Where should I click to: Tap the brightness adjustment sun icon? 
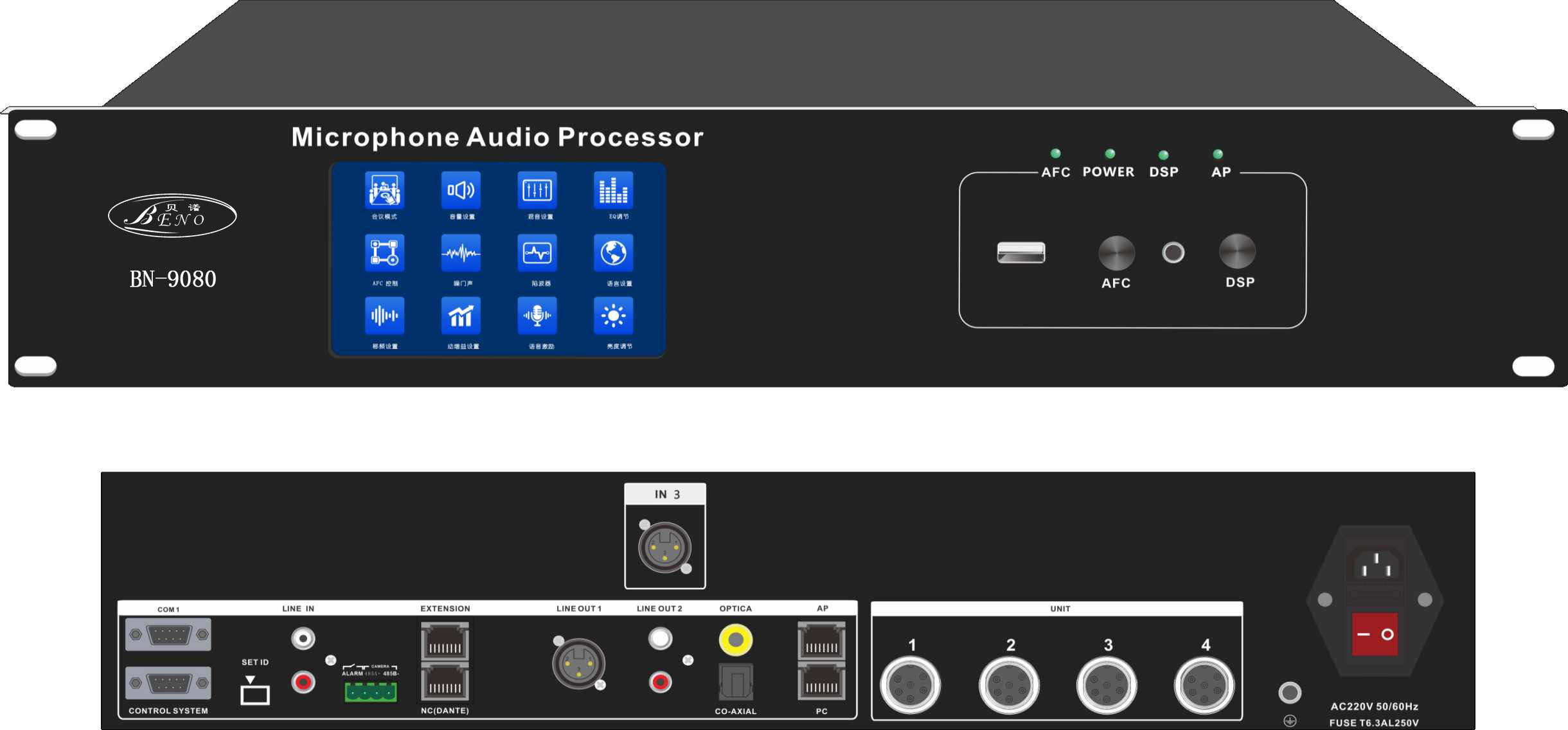(x=613, y=316)
